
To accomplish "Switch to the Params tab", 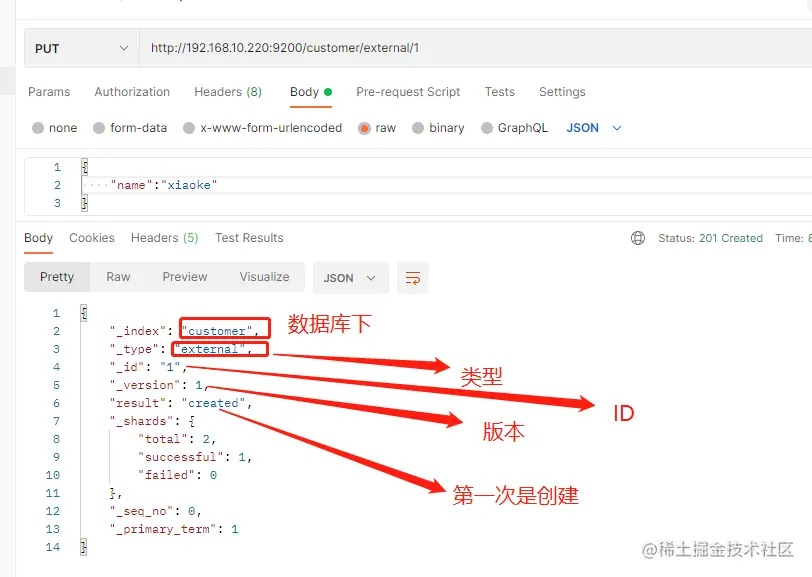I will [x=49, y=92].
